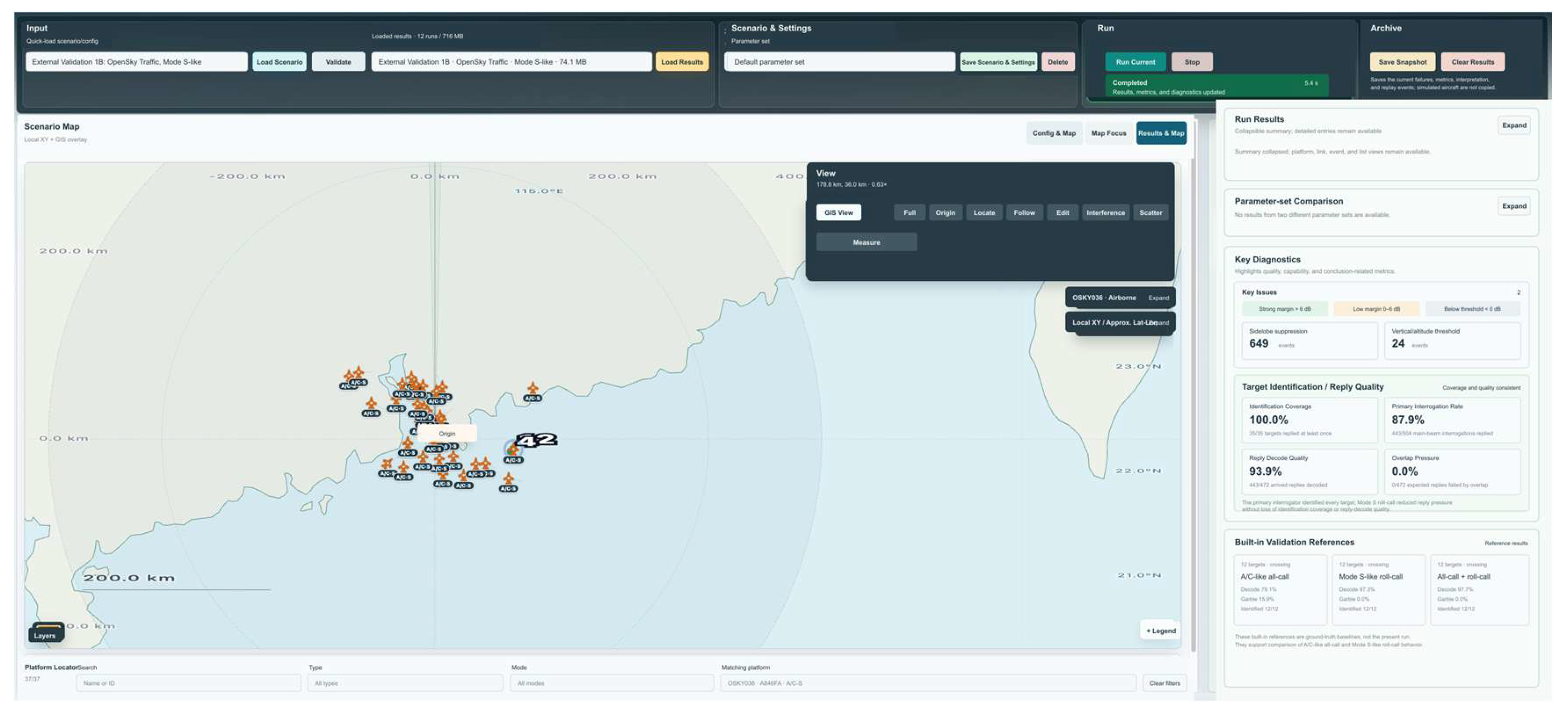Open the Vertical/altitude threshold 24 events card
Screen dimensions: 1568x711
coord(1453,341)
